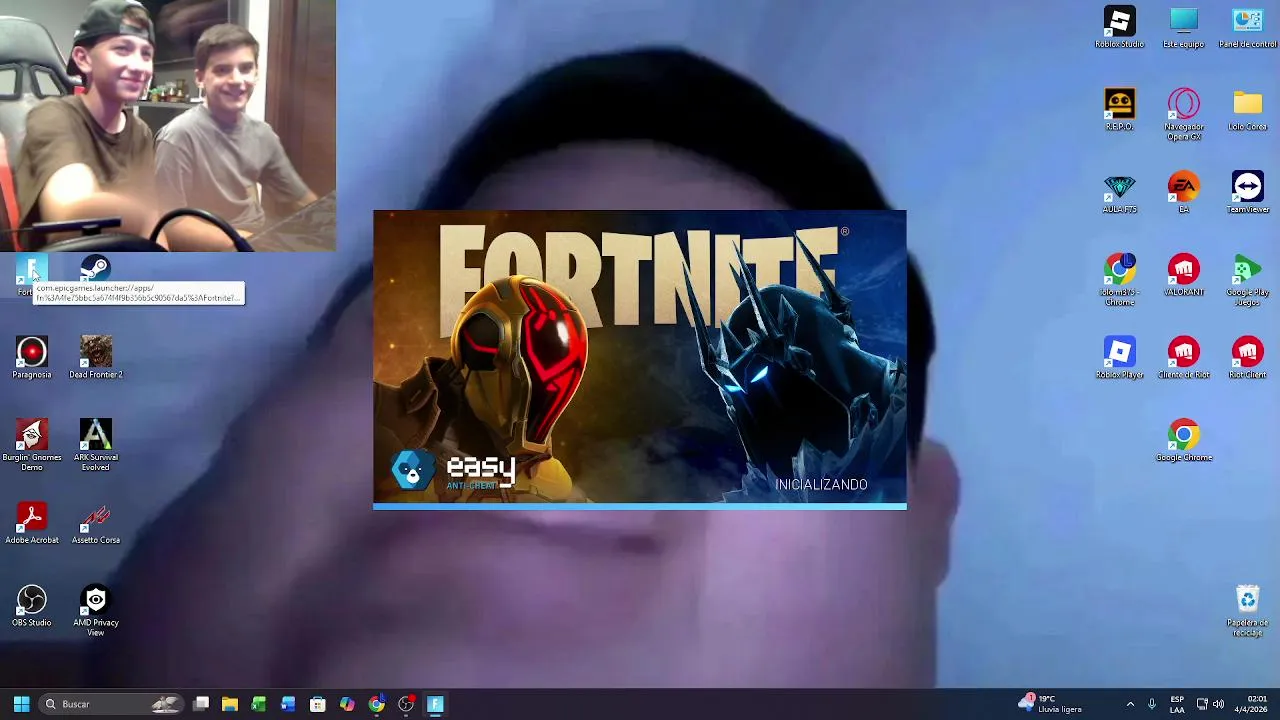
Task: Launch the Roblox Player shortcut
Action: pos(1119,358)
